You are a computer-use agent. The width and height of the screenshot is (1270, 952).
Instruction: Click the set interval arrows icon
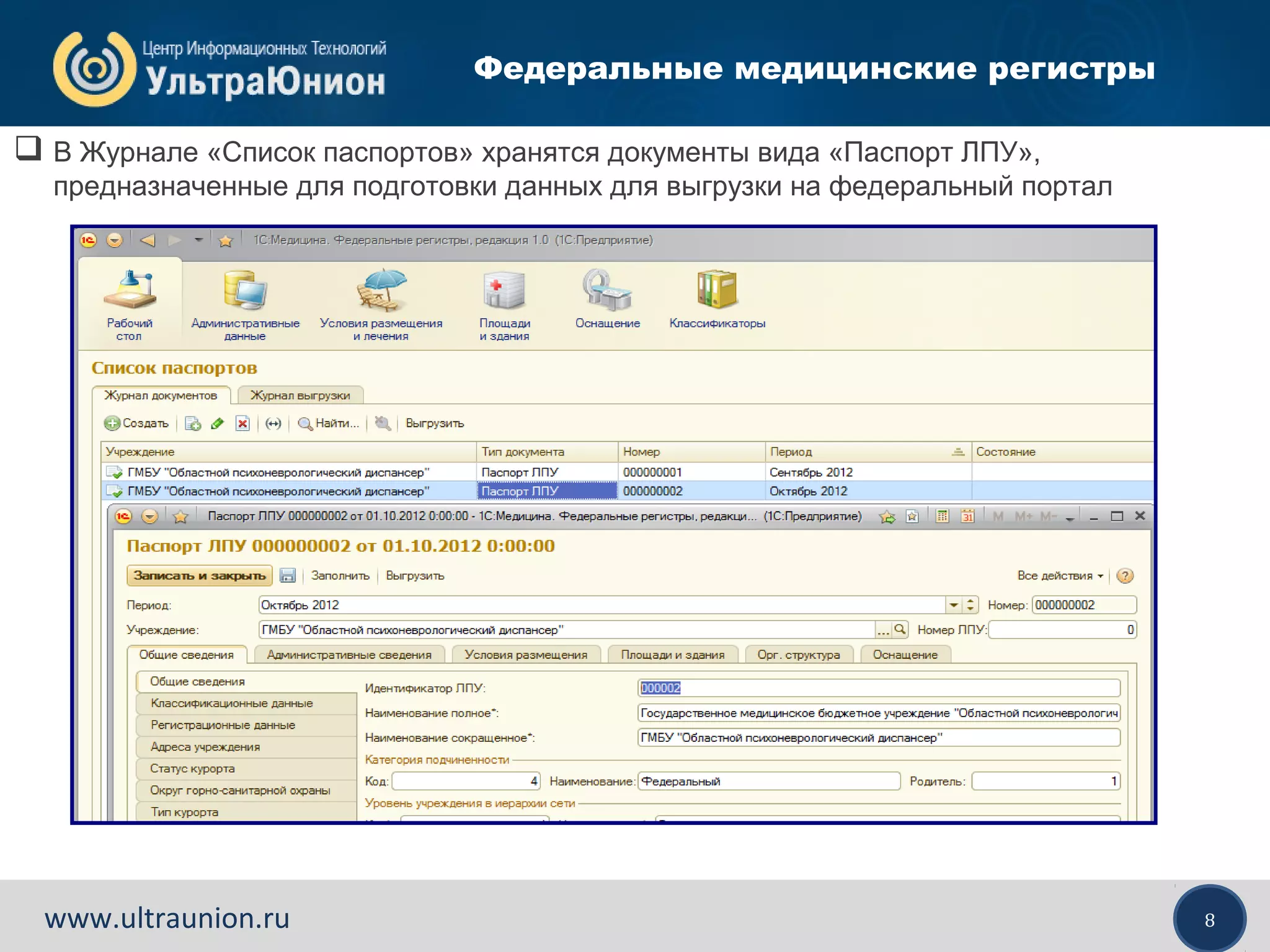(x=273, y=423)
